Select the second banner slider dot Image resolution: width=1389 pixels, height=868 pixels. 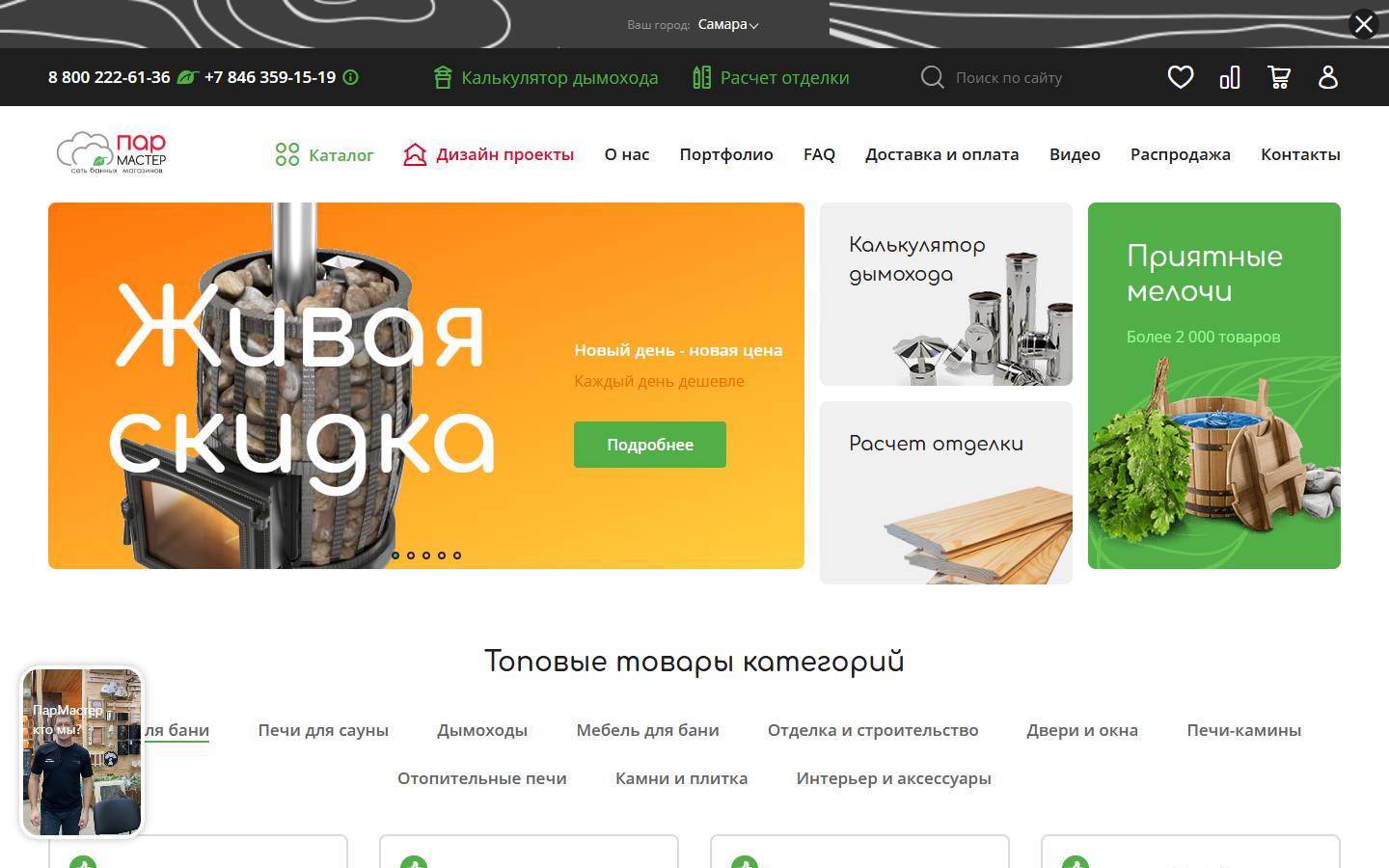pos(411,556)
